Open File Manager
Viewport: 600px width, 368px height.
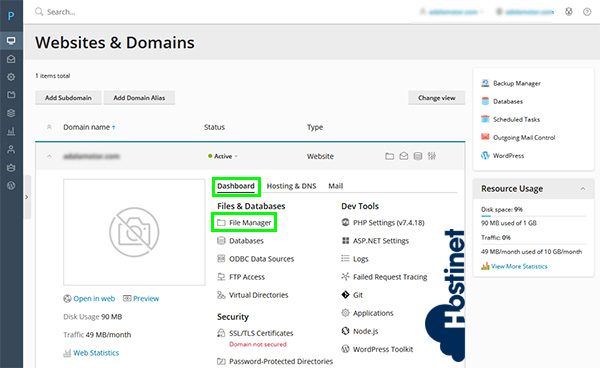pyautogui.click(x=244, y=223)
